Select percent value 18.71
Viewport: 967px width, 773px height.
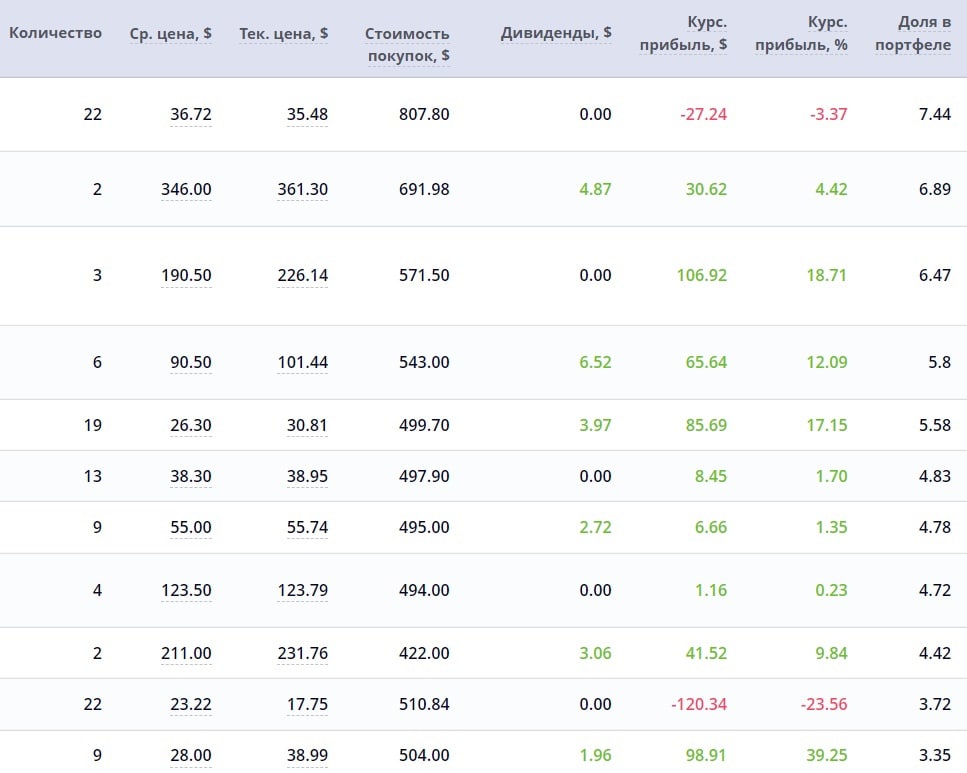827,275
